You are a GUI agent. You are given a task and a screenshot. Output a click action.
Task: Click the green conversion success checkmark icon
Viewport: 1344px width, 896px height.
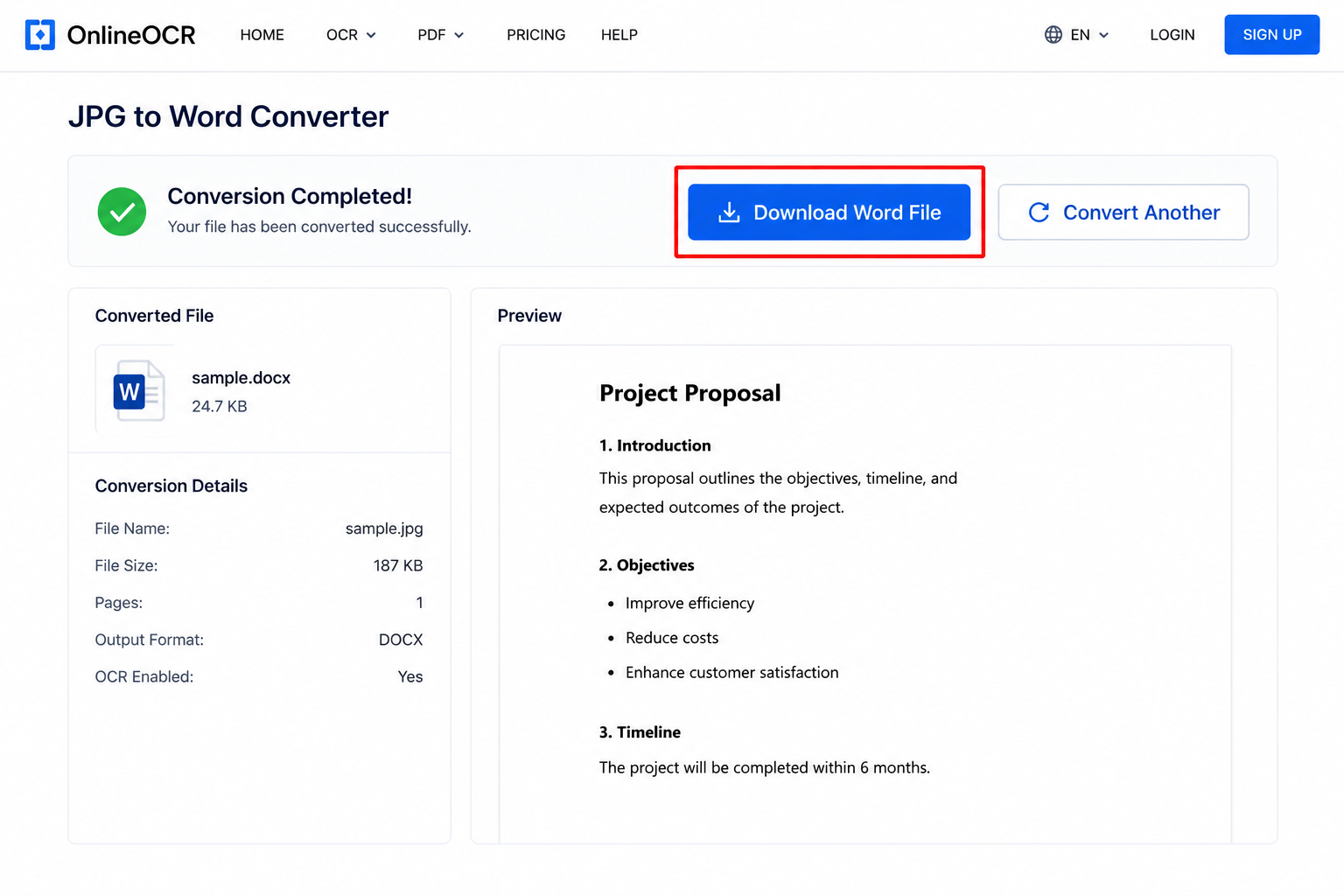(x=122, y=212)
